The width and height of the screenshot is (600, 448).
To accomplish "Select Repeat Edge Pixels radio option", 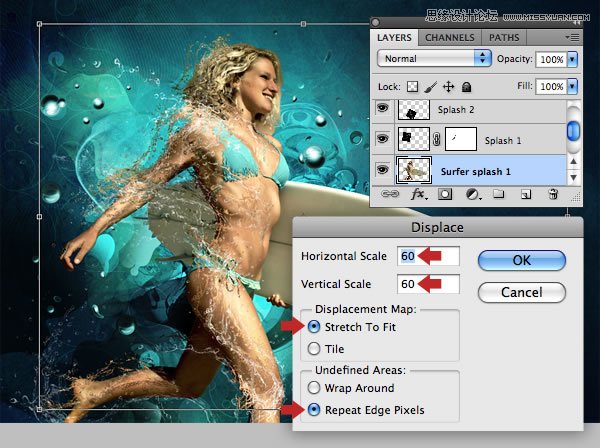I will 314,410.
